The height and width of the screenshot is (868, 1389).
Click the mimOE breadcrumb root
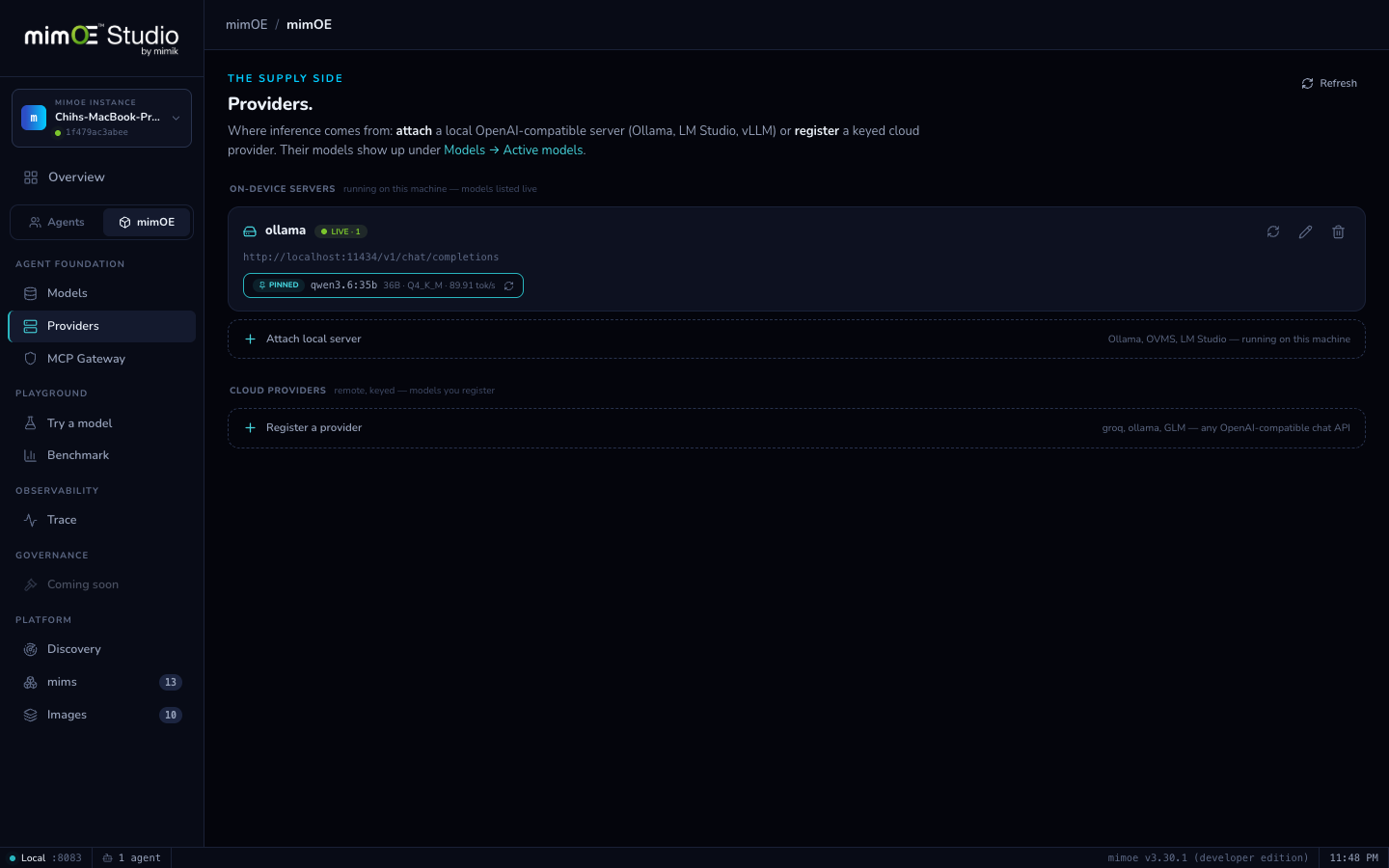246,25
